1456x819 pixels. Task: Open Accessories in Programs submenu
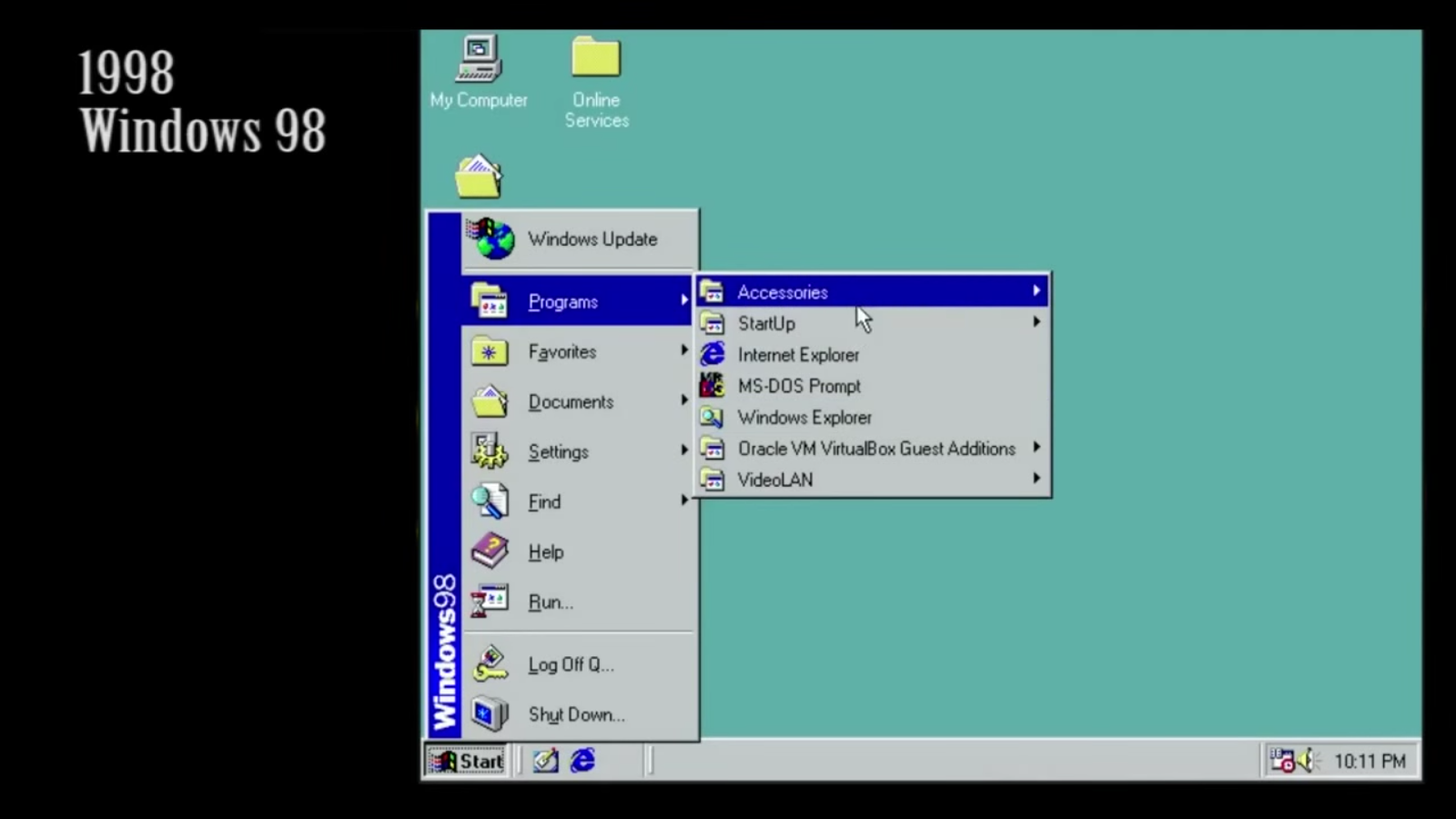tap(873, 292)
